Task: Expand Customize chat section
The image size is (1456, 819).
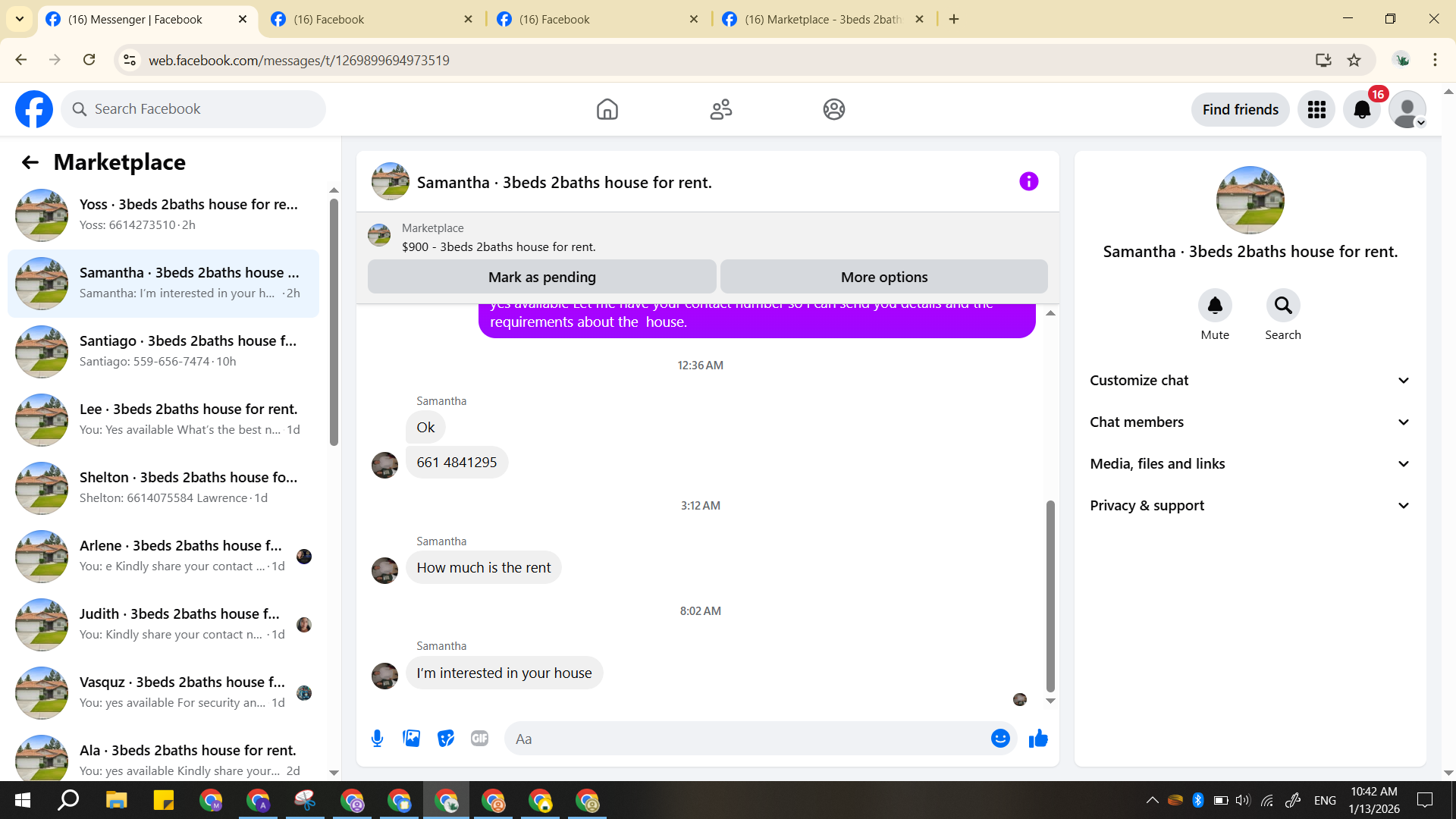Action: (x=1250, y=381)
